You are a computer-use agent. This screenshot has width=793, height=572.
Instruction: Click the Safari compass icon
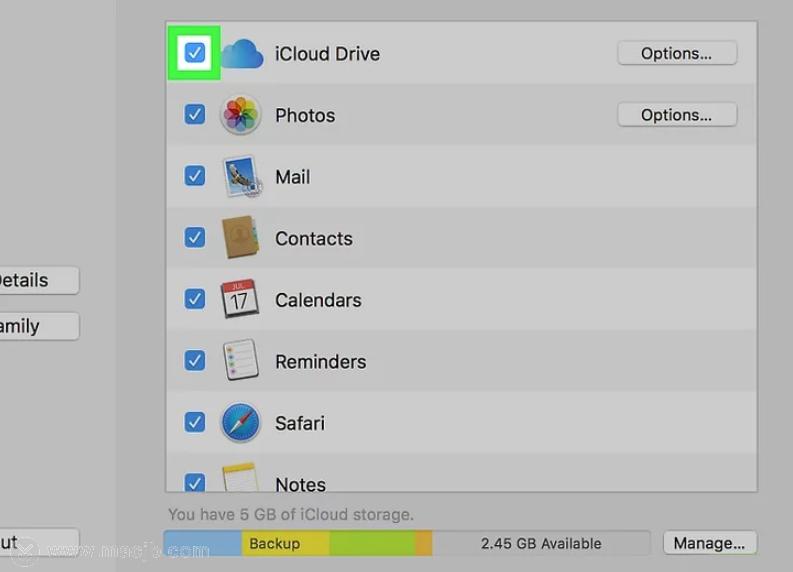(x=241, y=423)
